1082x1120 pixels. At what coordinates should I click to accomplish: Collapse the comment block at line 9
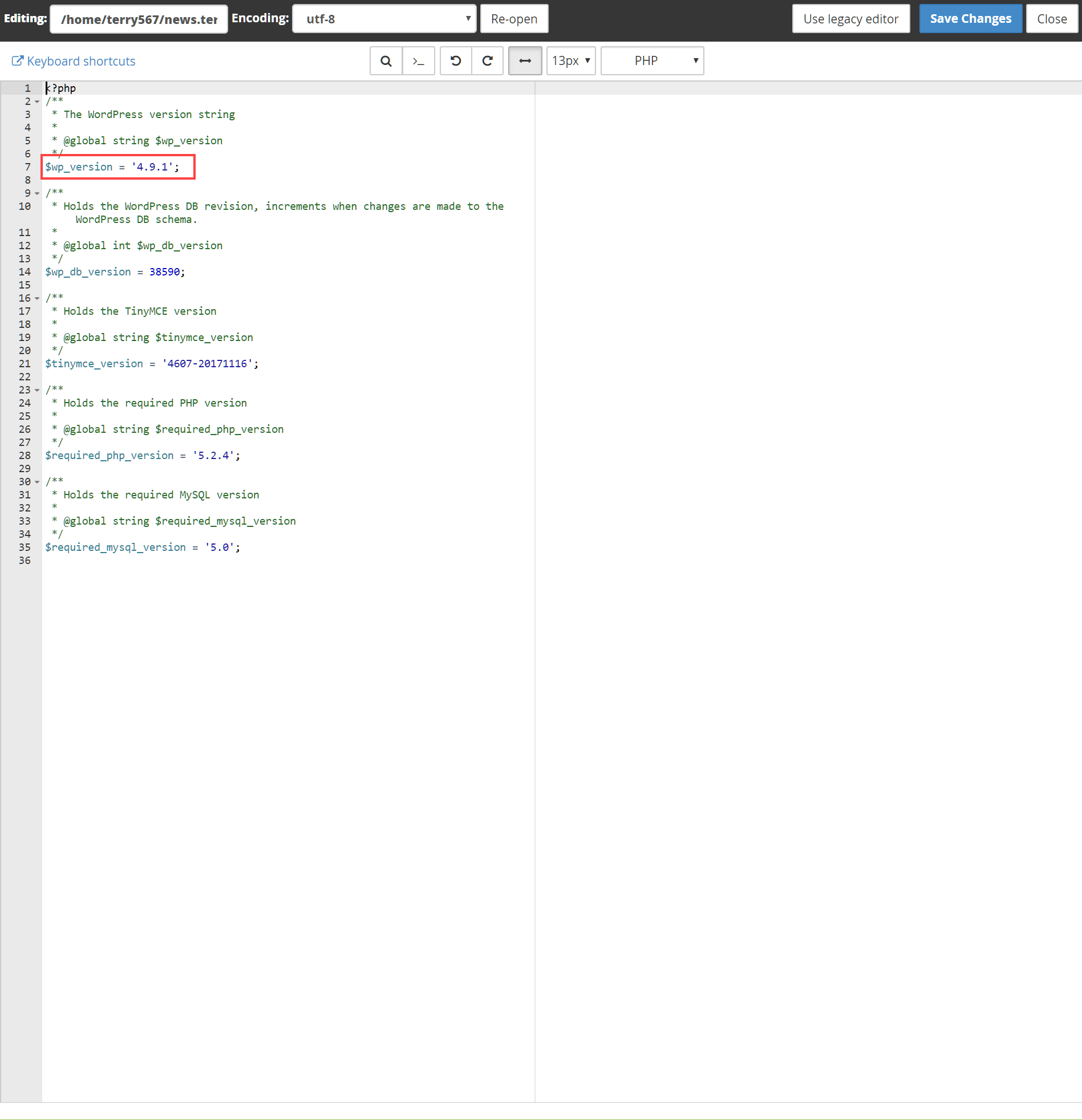37,193
